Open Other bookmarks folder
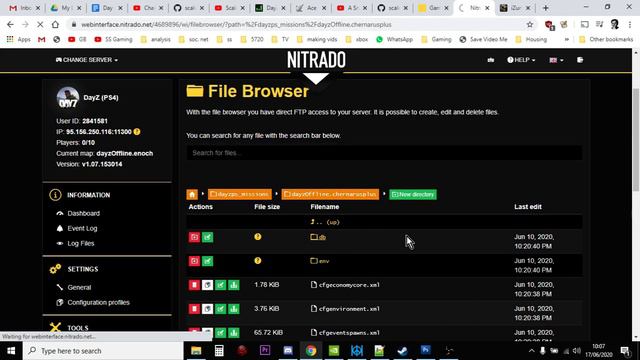This screenshot has height=360, width=640. click(606, 40)
